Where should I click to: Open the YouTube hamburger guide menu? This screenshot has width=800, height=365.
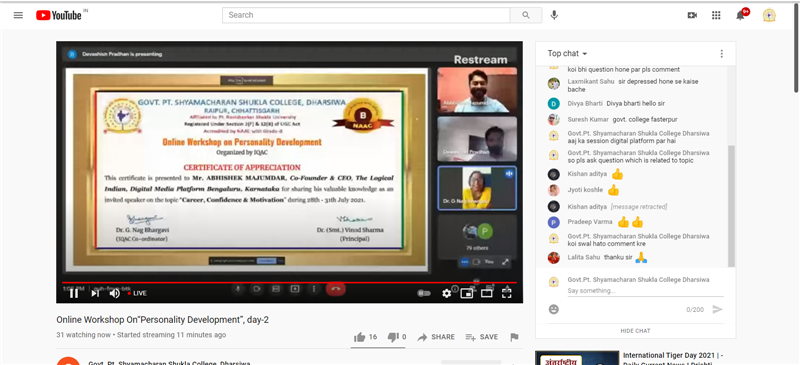[18, 15]
